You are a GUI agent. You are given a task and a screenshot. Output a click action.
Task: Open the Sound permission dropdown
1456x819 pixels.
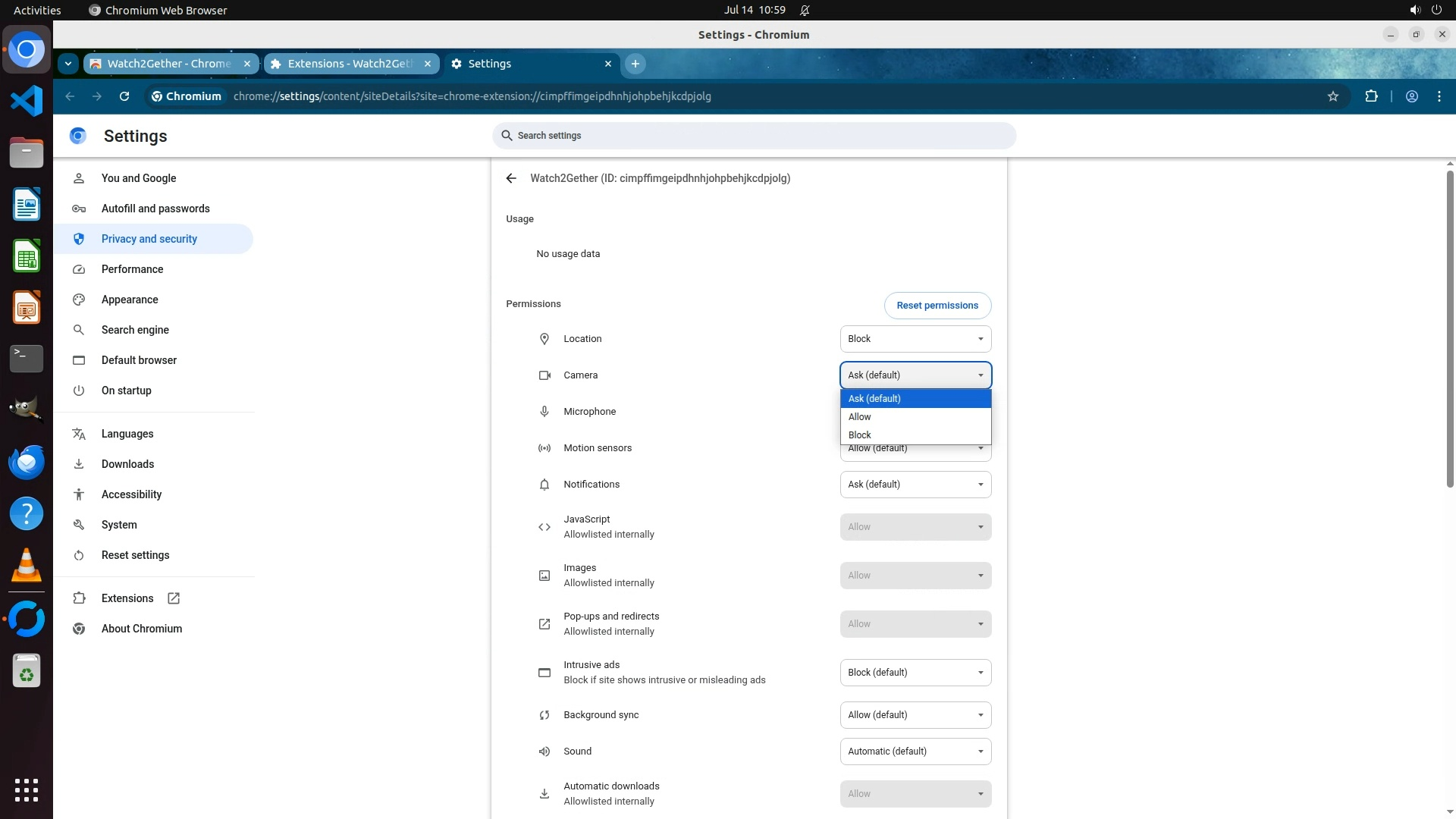(915, 752)
